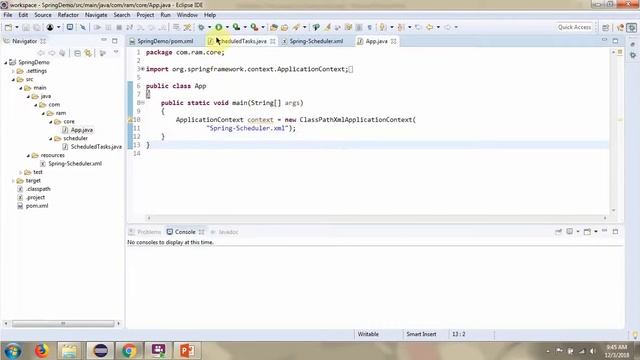Open the Project menu
This screenshot has width=640, height=360.
[145, 15]
